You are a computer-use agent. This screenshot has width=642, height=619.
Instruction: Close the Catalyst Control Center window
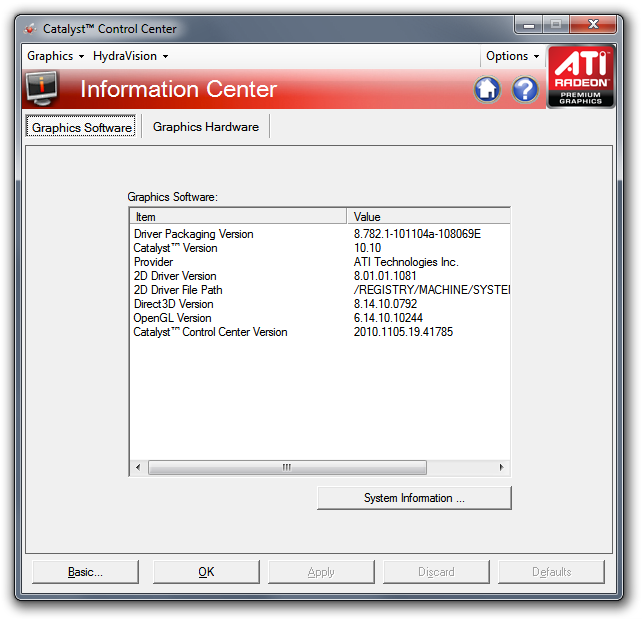(593, 25)
